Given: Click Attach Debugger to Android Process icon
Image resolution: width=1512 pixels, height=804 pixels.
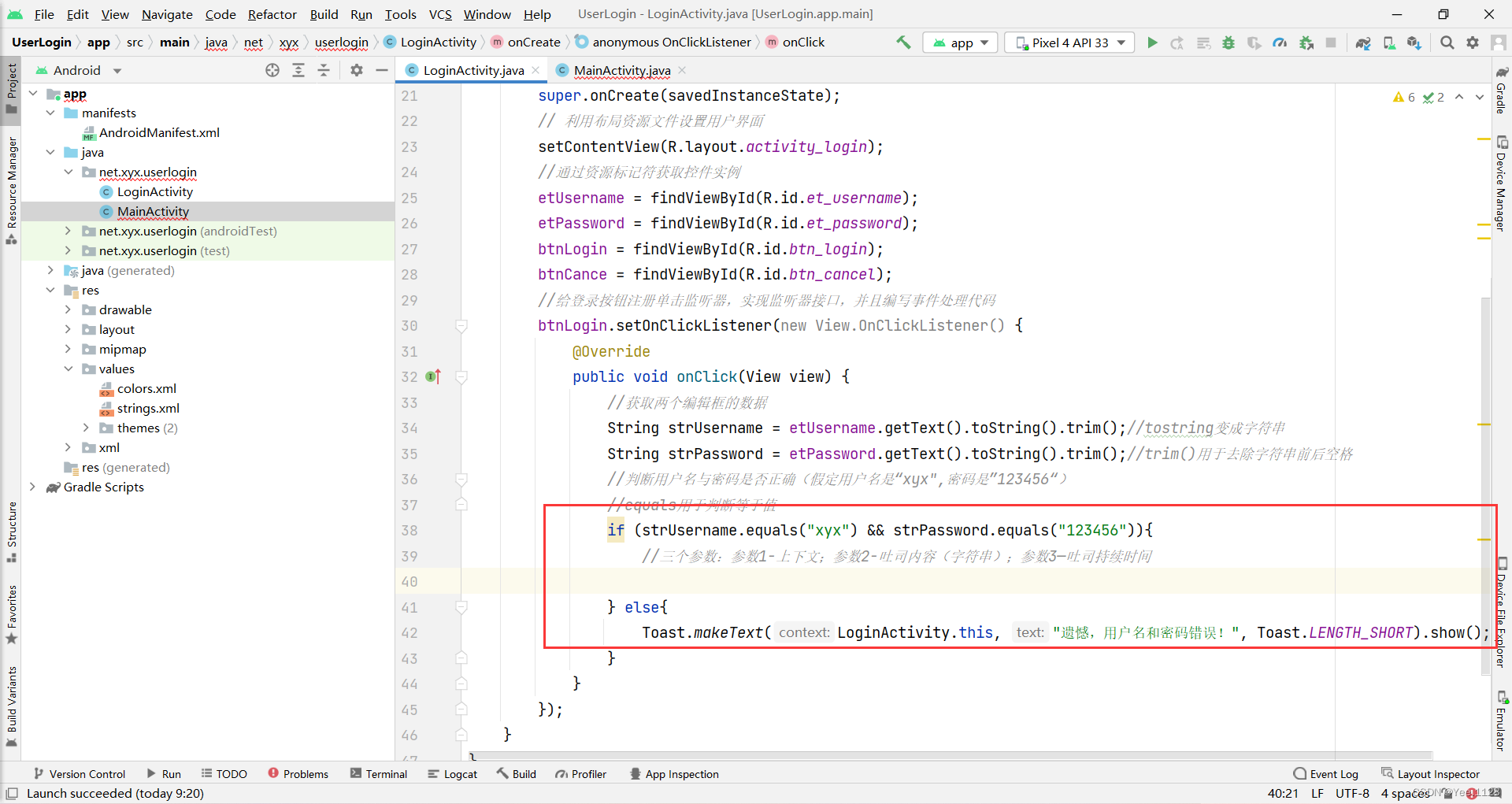Looking at the screenshot, I should [x=1306, y=43].
